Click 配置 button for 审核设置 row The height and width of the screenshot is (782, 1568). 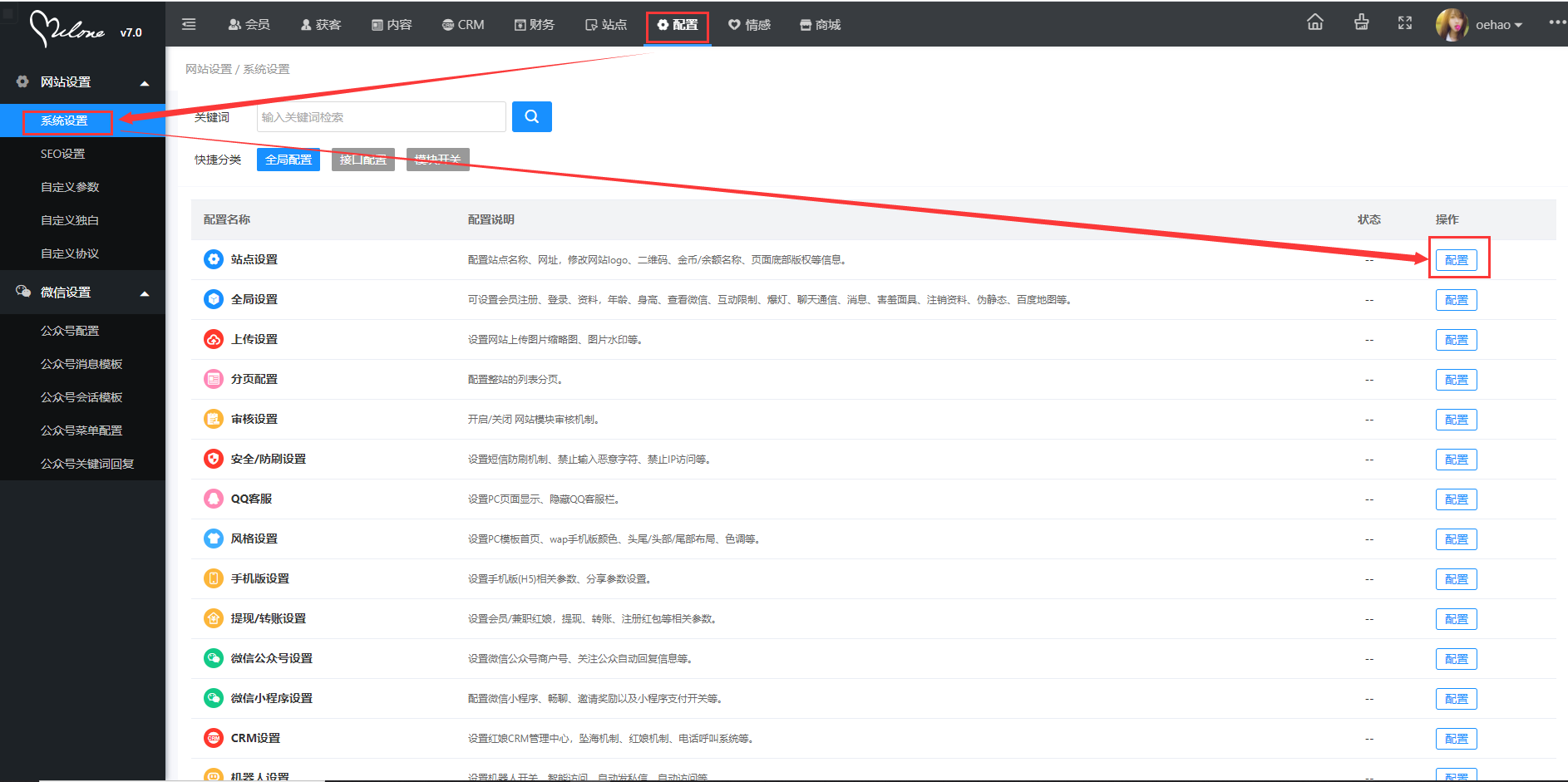pos(1457,420)
